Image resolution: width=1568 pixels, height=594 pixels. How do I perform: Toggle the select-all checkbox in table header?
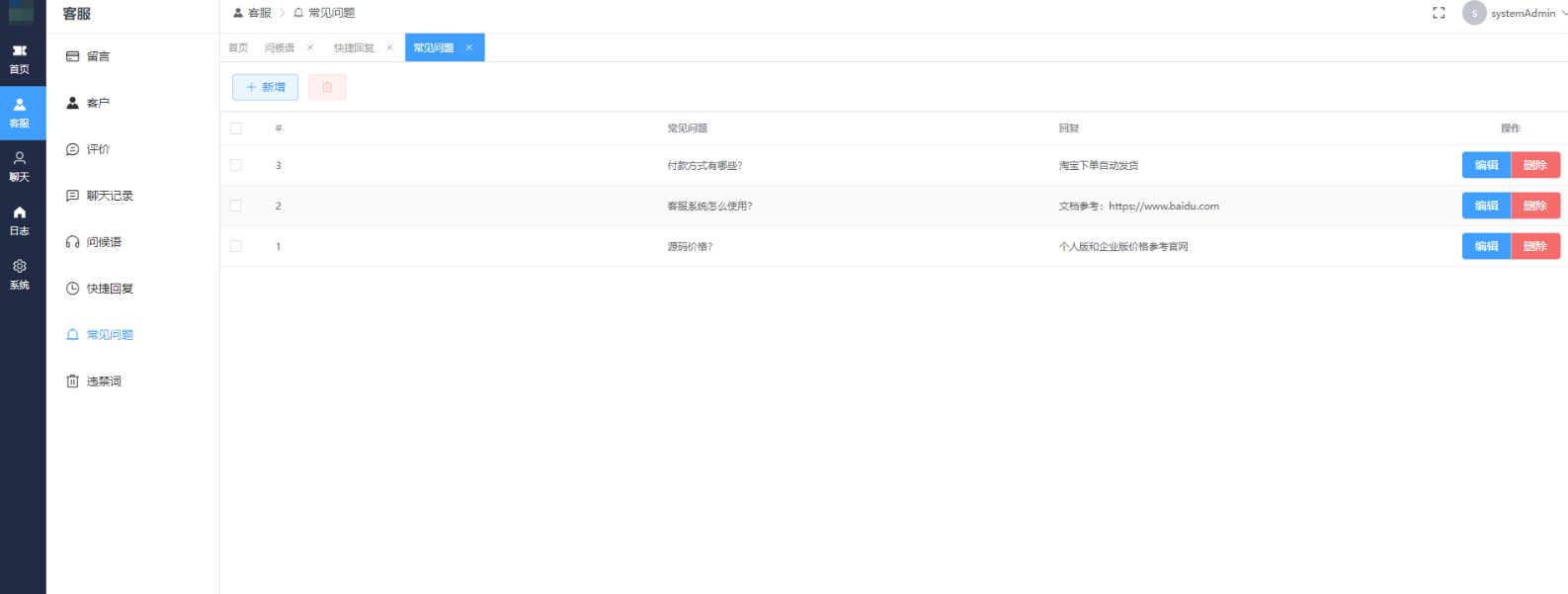click(x=235, y=128)
